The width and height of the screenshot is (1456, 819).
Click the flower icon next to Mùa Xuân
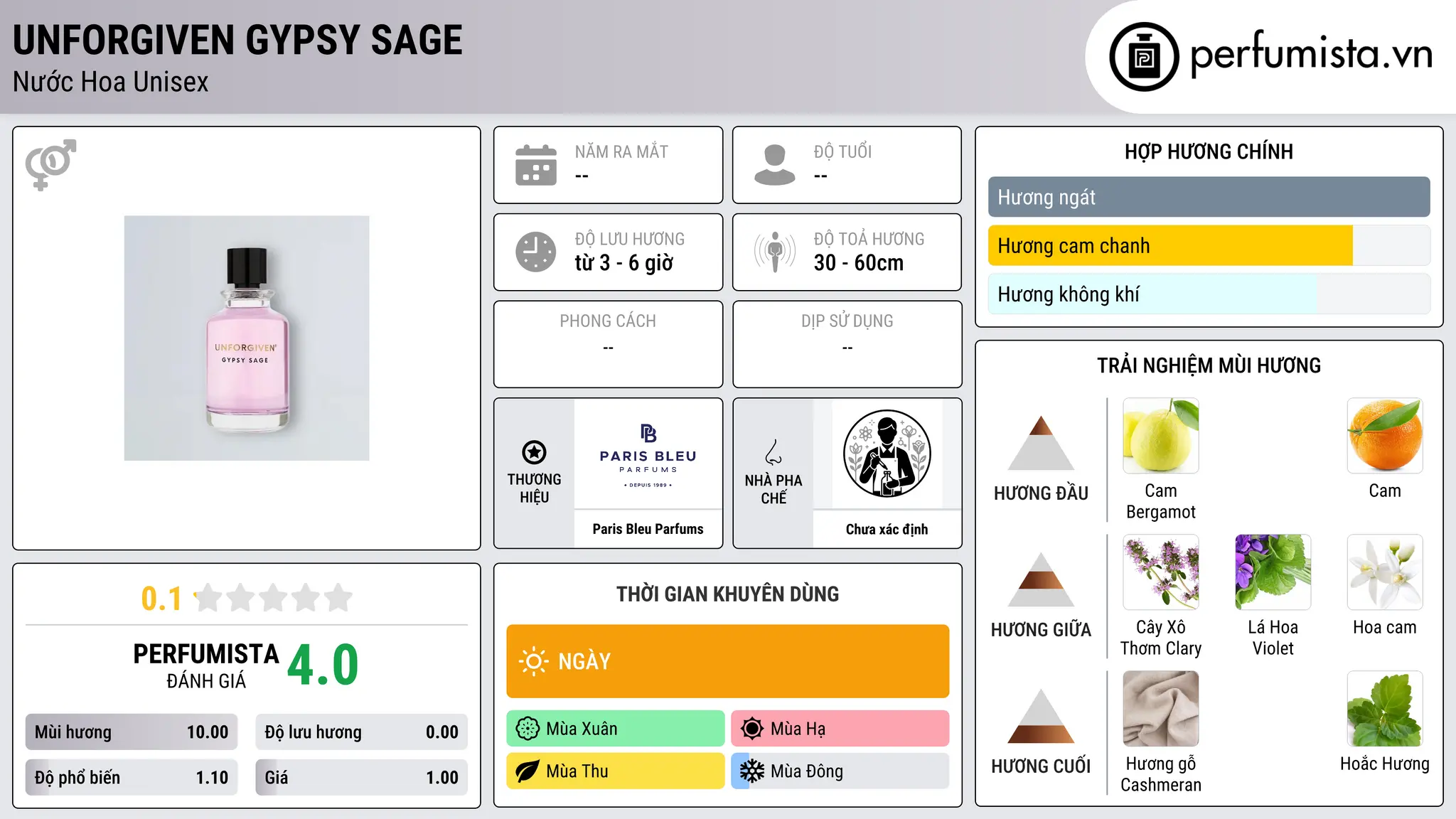528,729
